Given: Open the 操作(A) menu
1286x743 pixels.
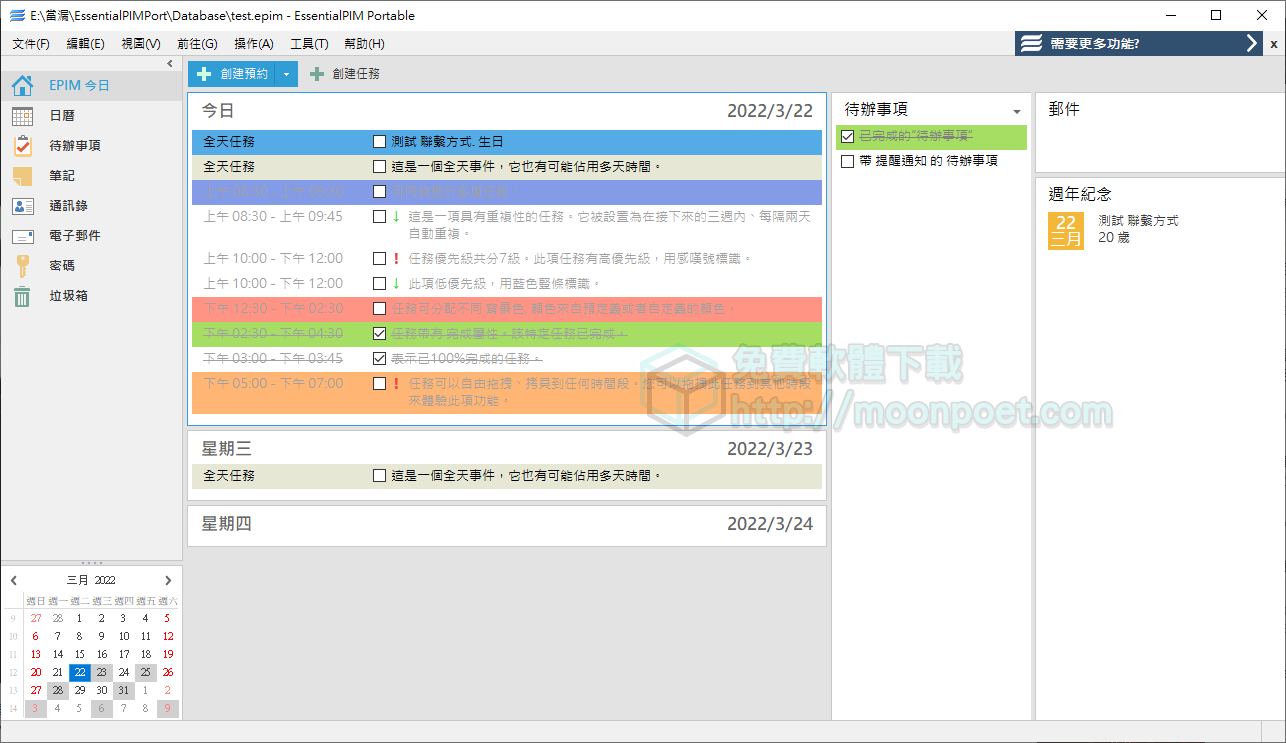Looking at the screenshot, I should coord(253,44).
